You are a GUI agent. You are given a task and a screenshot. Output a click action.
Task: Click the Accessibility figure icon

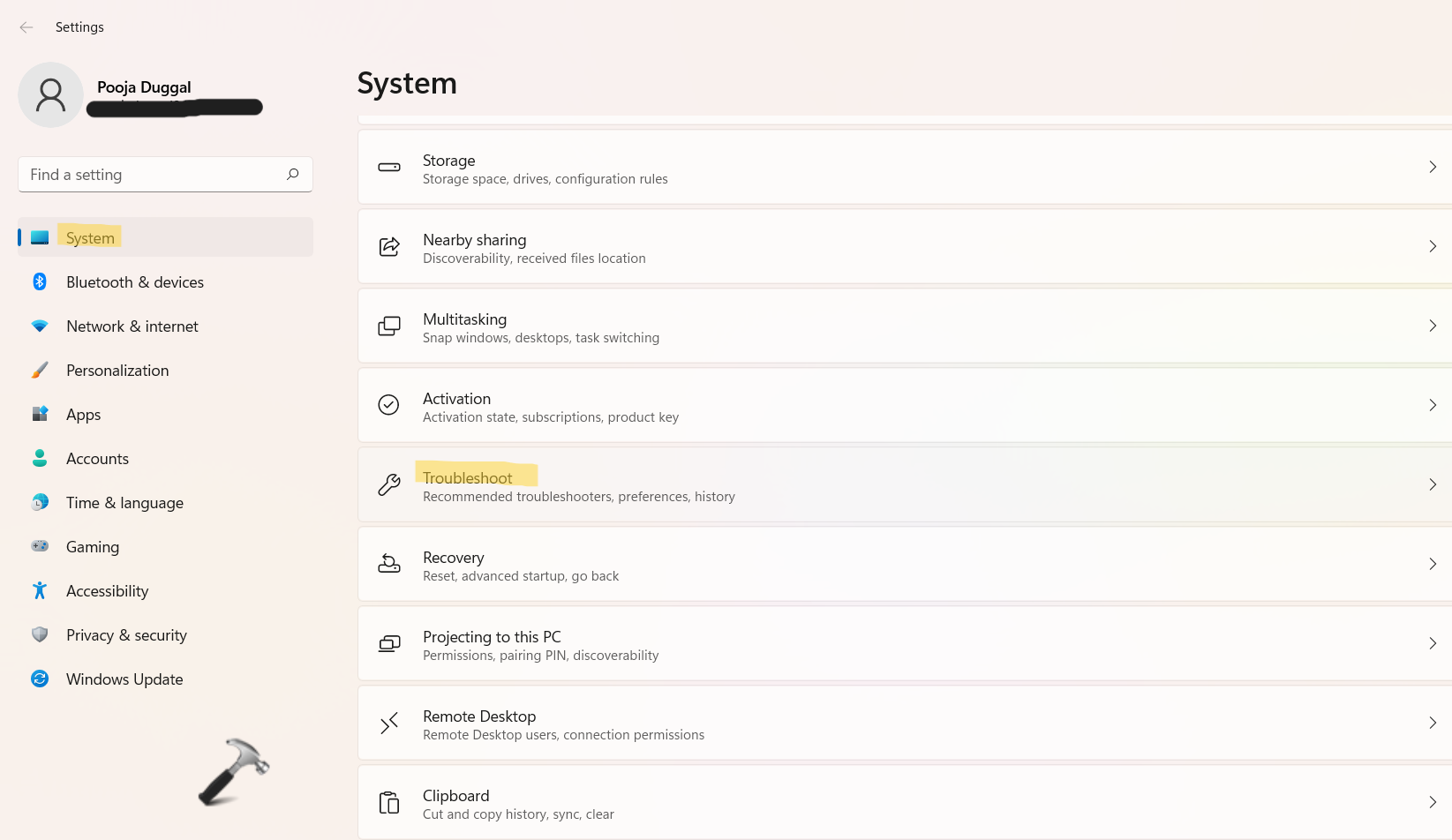click(40, 590)
